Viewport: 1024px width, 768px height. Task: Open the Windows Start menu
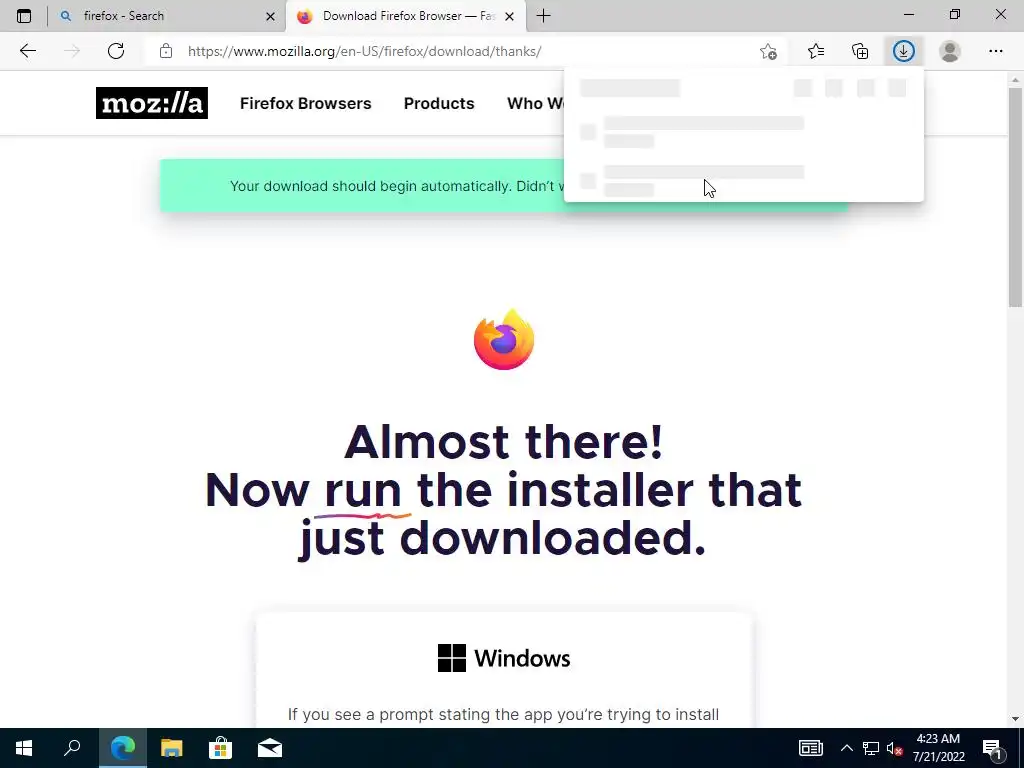[x=24, y=748]
